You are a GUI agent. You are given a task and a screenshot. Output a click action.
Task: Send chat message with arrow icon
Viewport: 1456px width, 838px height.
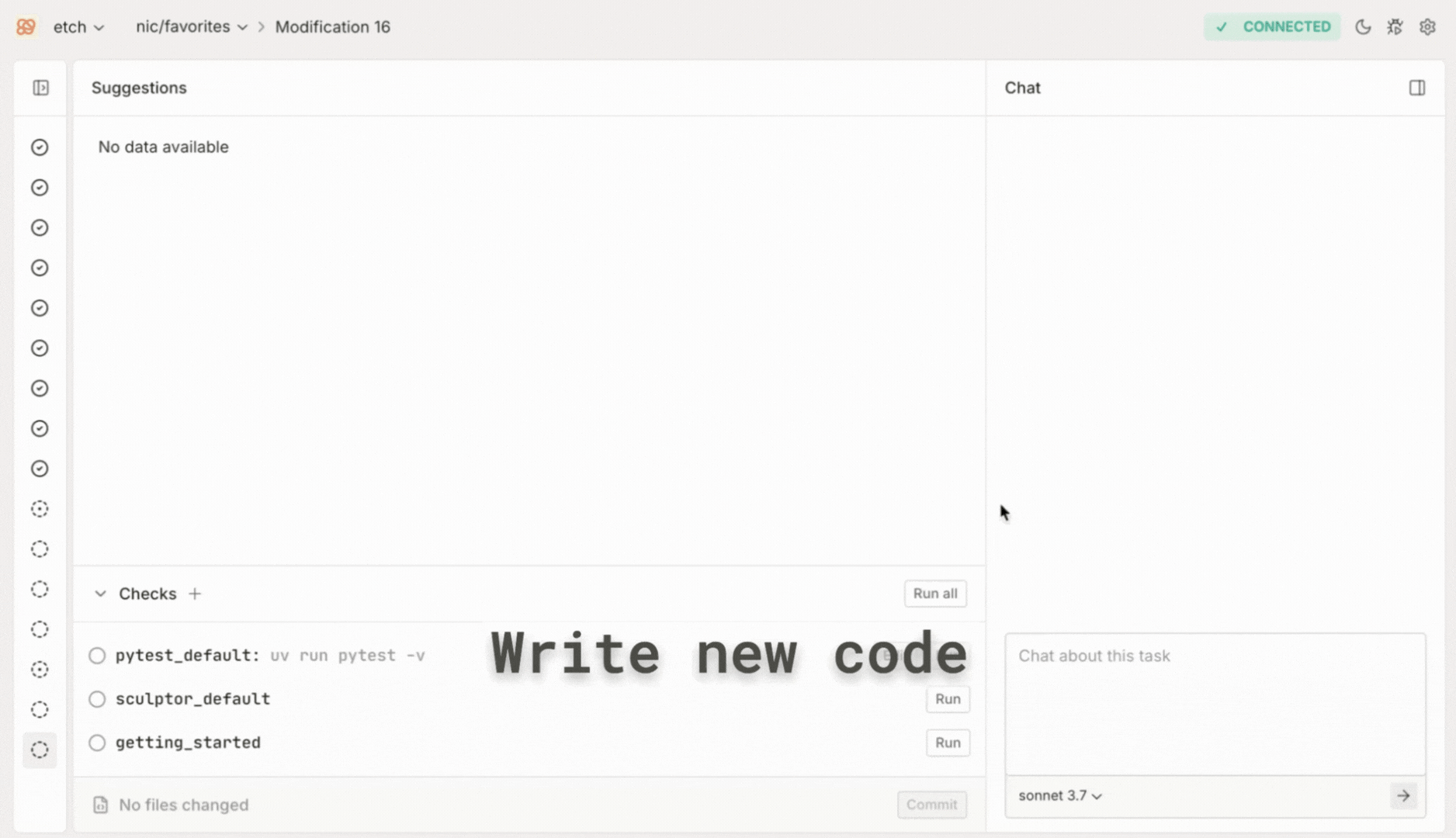point(1402,795)
